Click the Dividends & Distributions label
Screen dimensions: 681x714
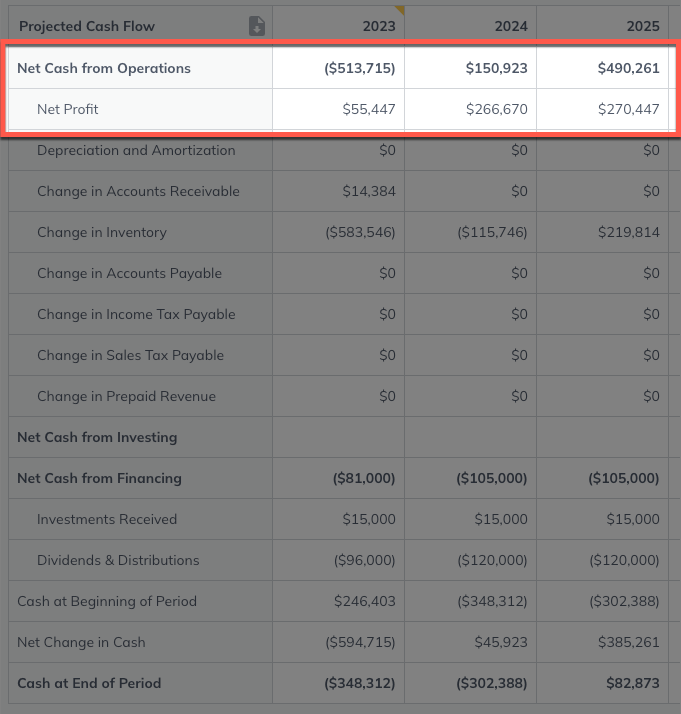tap(118, 560)
